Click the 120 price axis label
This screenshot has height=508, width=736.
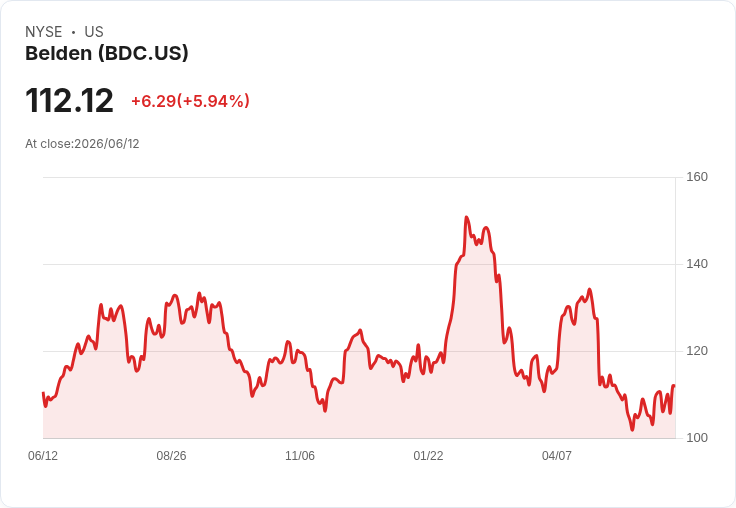697,351
